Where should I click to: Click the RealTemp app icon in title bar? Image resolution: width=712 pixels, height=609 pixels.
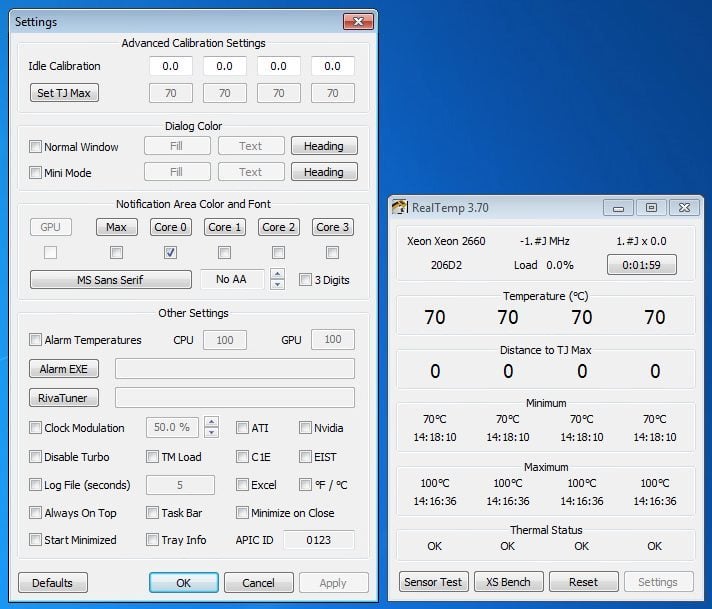400,207
